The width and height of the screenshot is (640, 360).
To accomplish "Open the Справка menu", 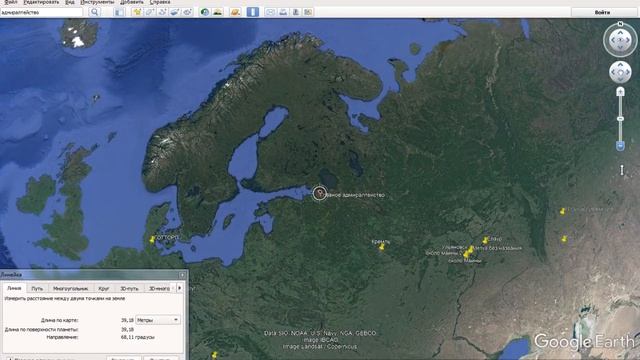I will tap(160, 2).
